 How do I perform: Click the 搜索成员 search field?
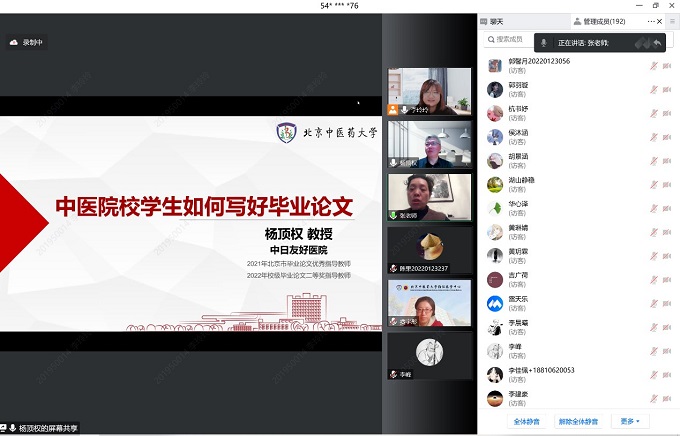point(510,40)
